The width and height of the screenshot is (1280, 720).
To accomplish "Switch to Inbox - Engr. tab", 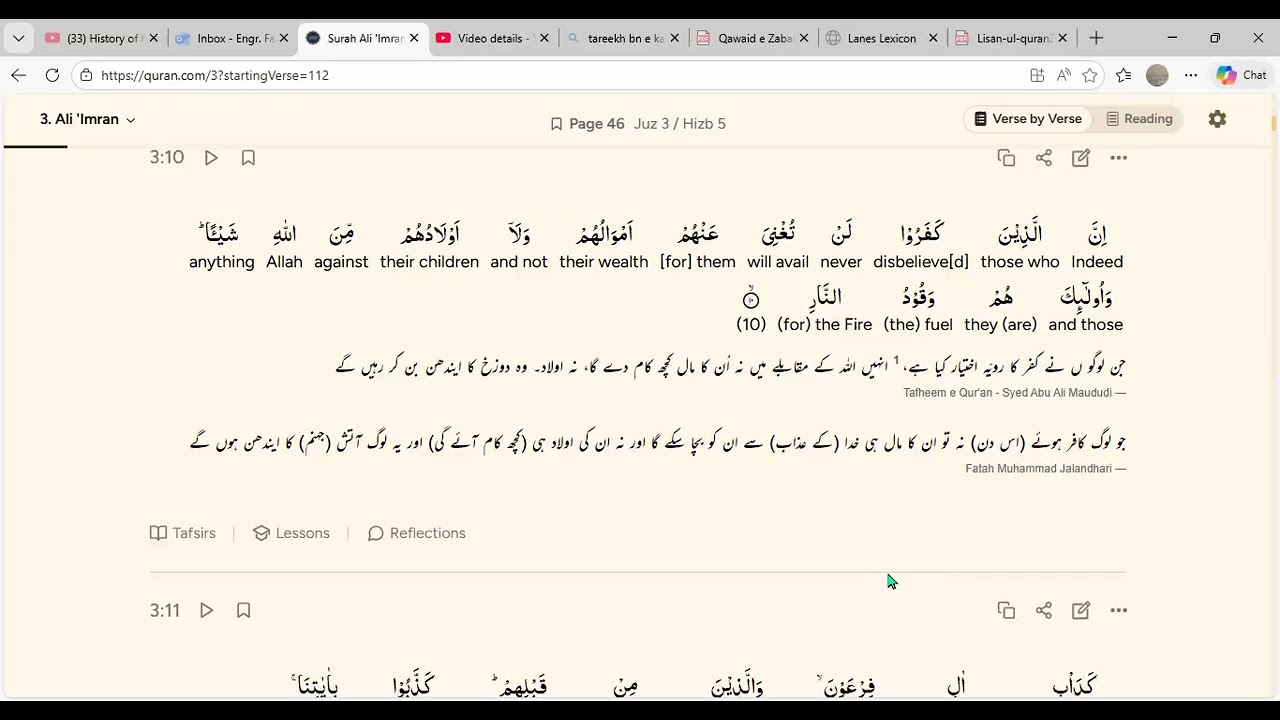I will [232, 38].
